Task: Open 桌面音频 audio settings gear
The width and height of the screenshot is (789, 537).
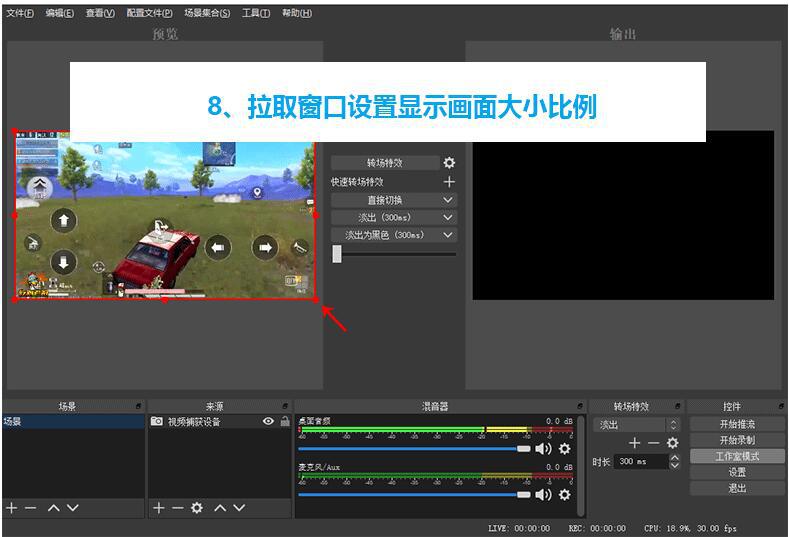Action: pos(565,448)
